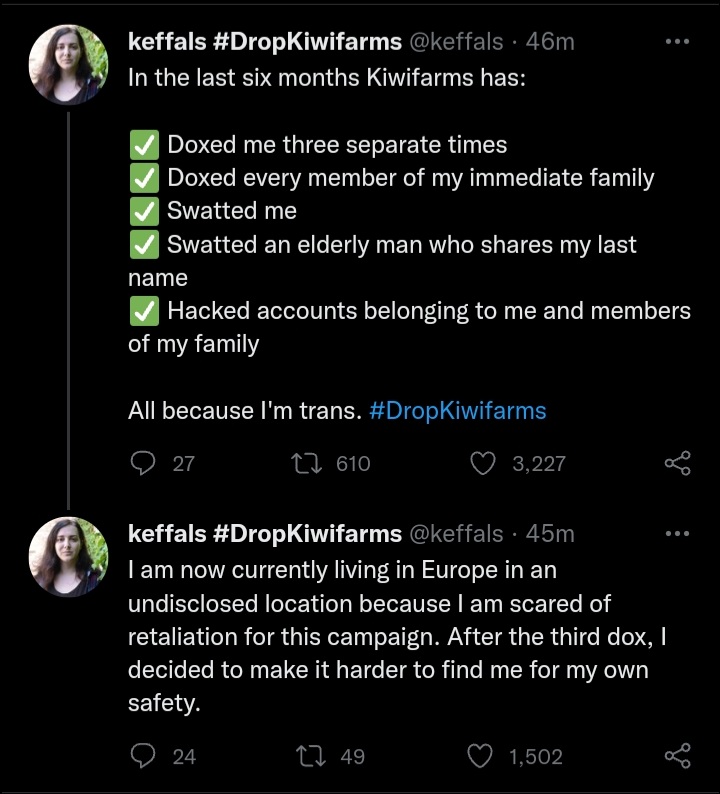
Task: Like the tweet with 1,502 likes
Action: [479, 756]
